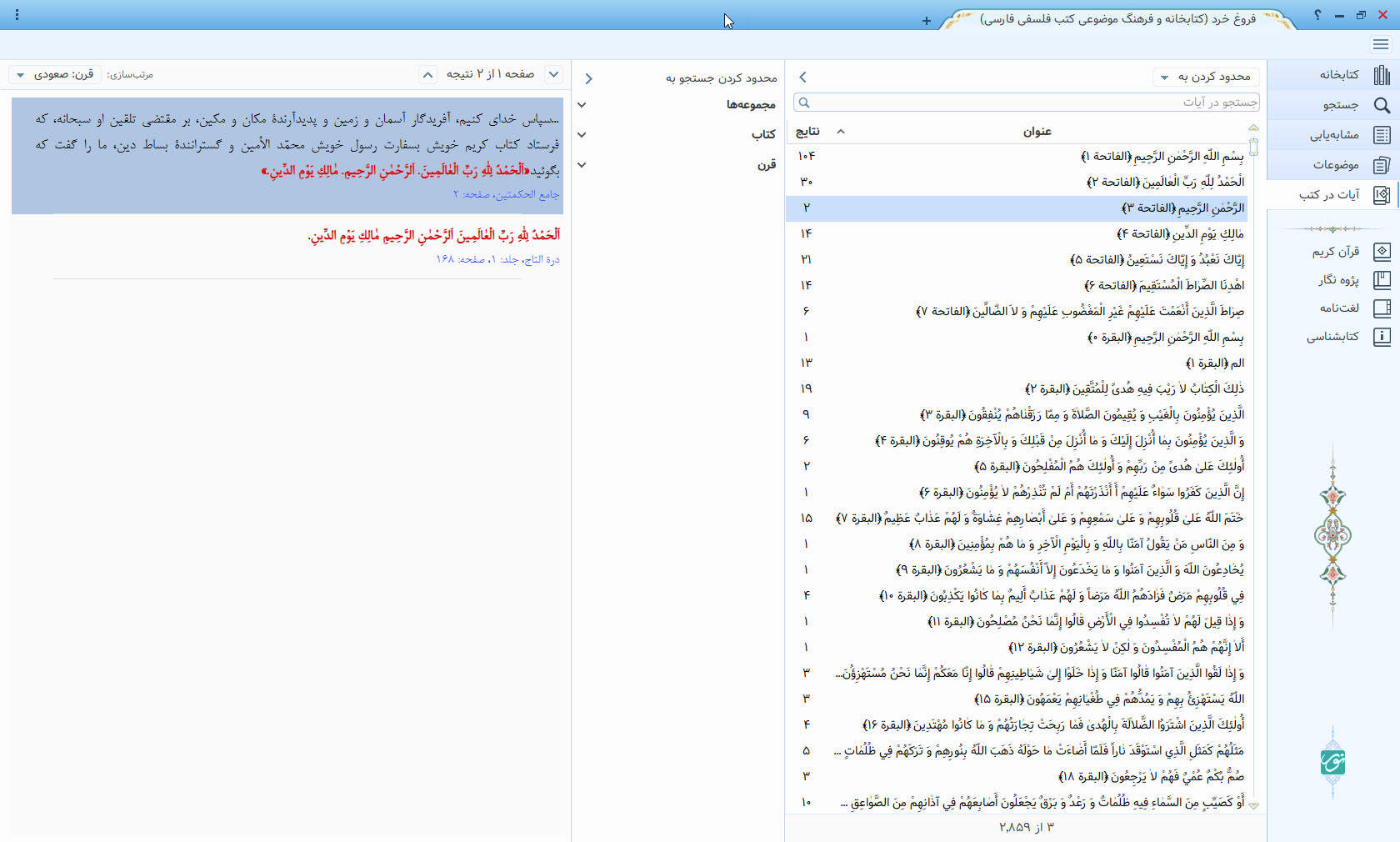The height and width of the screenshot is (842, 1400).
Task: Select verse أولئك على هدى البقرة ۵
Action: tap(1017, 466)
